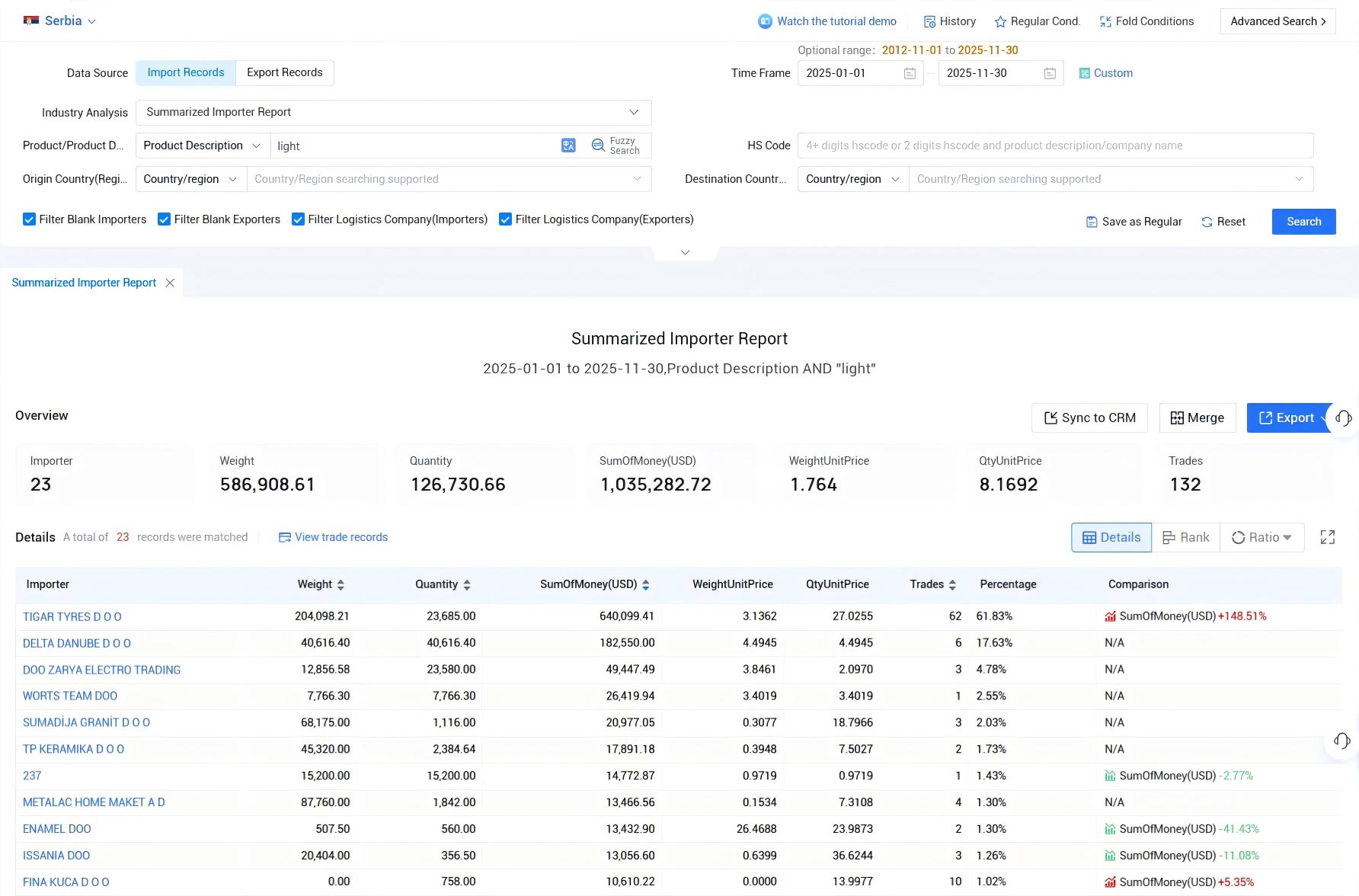This screenshot has width=1359, height=896.
Task: Click FINA KUCA comparison chart icon
Action: pos(1111,882)
